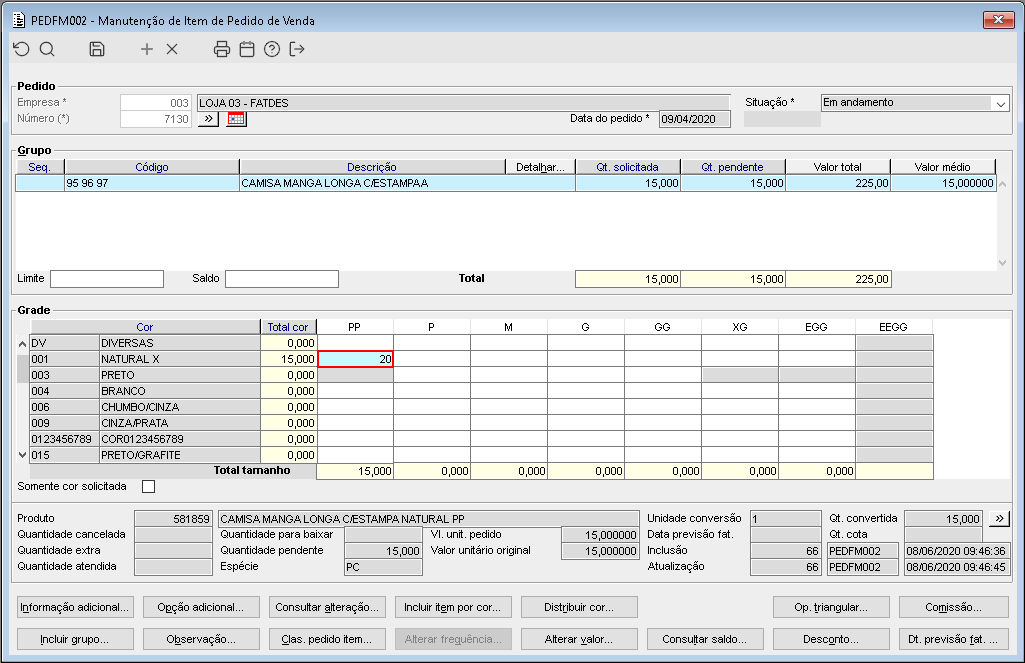Click Grade list scroll up arrow
Screen dimensions: 1025x663
22,343
